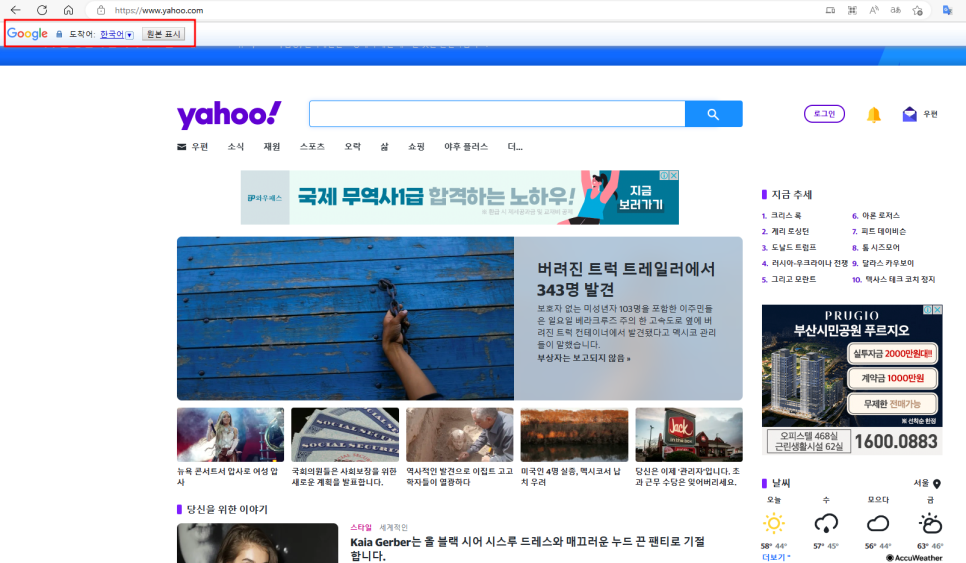Open the Social Security cards story thumbnail
Viewport: 966px width, 563px height.
(x=345, y=435)
